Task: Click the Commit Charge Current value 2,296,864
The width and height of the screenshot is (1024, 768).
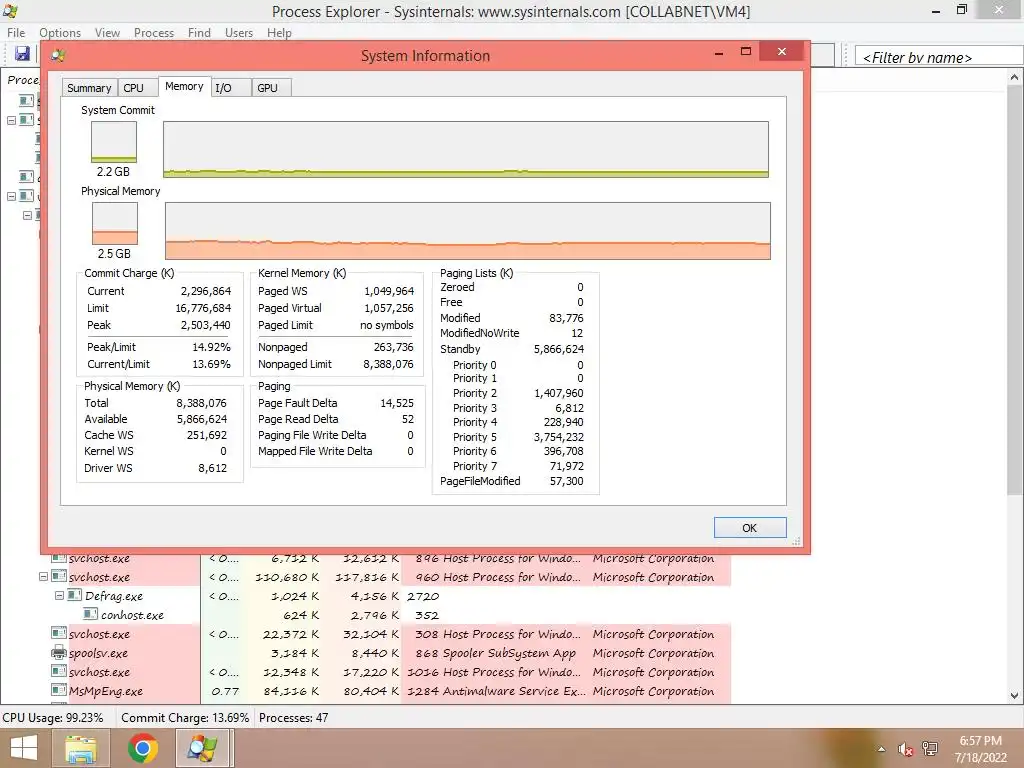Action: tap(206, 291)
